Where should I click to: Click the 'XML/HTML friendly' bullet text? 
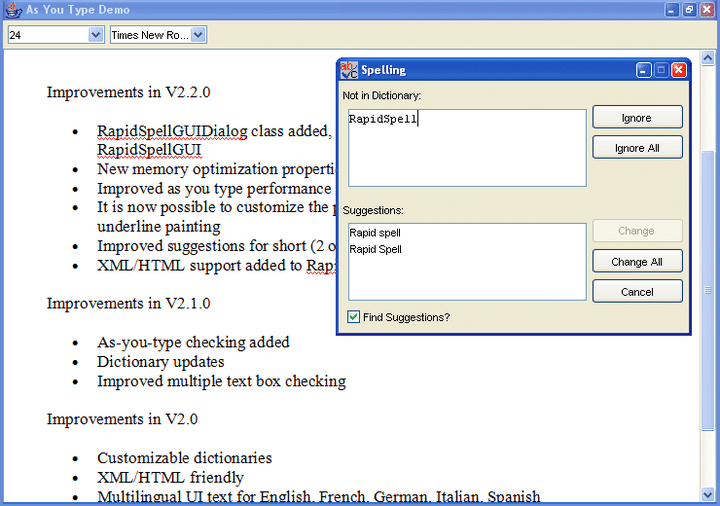point(170,478)
